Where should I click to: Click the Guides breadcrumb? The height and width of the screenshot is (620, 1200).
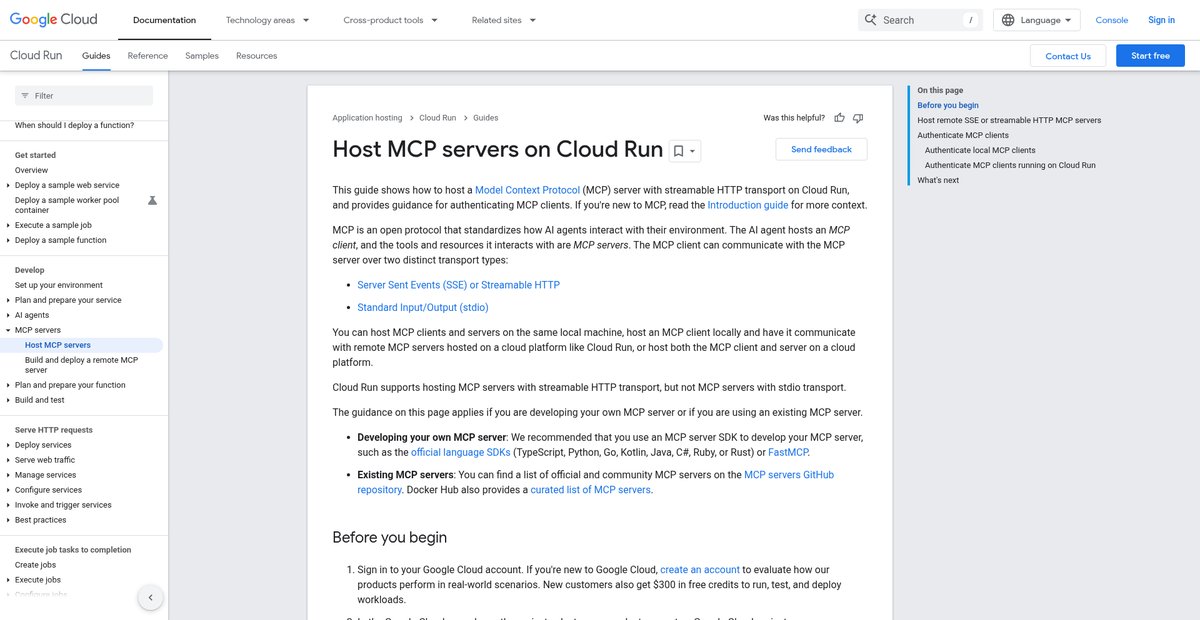point(485,118)
